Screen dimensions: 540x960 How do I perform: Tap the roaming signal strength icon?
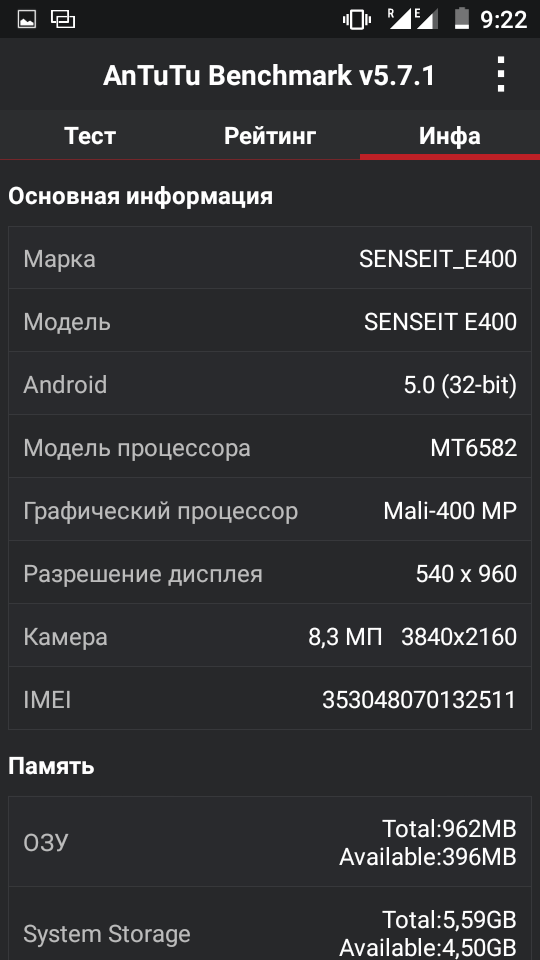[400, 19]
